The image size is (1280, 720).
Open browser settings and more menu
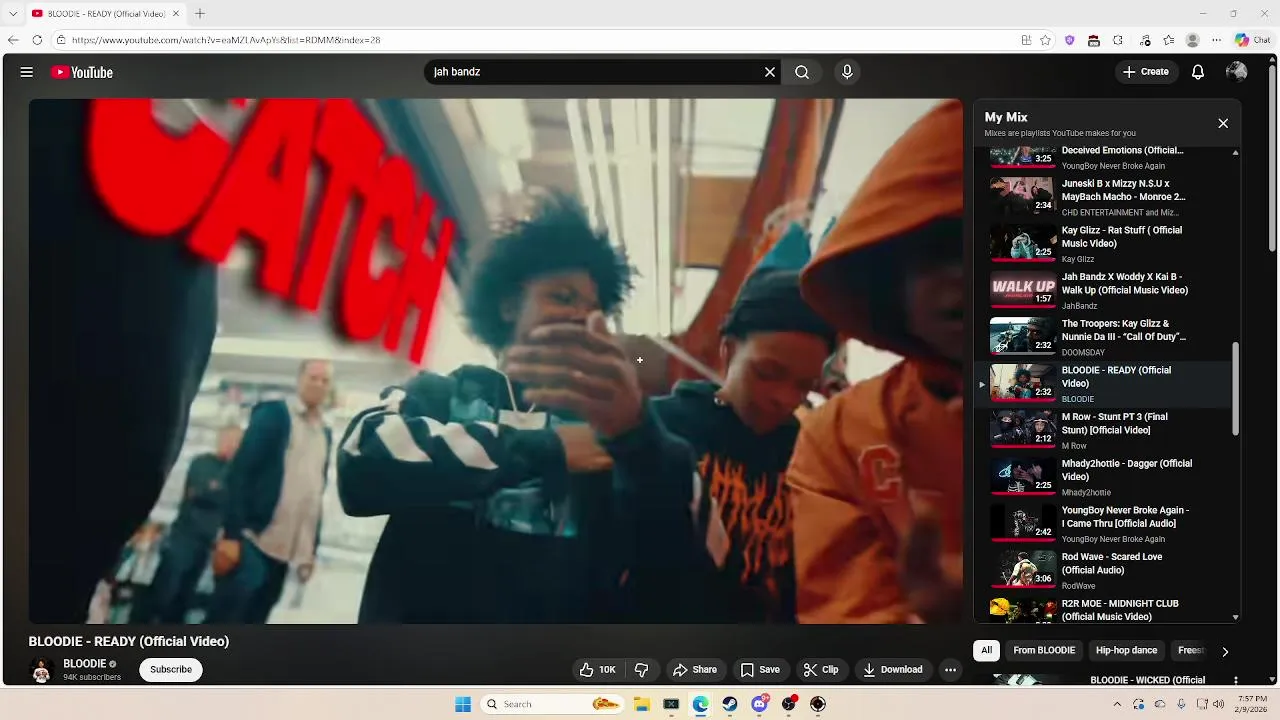1216,40
